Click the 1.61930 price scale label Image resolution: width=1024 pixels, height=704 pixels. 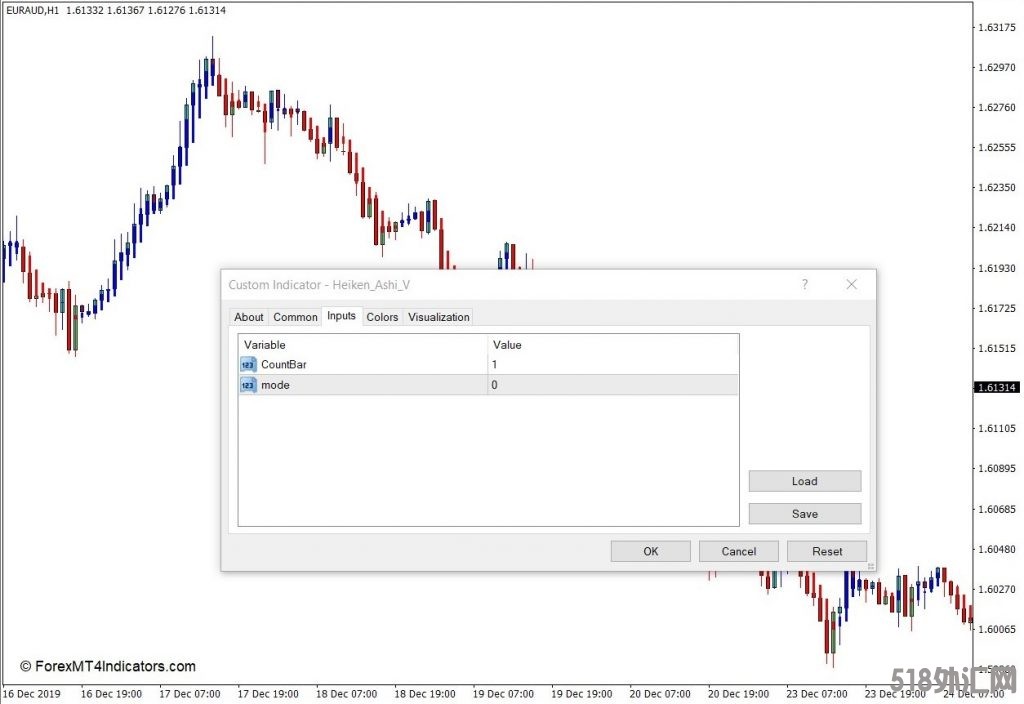pyautogui.click(x=997, y=268)
